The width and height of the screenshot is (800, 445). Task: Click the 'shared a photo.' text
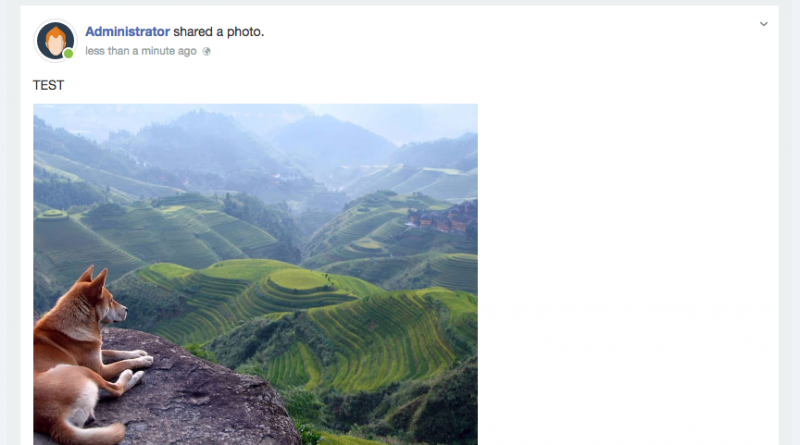(x=218, y=32)
